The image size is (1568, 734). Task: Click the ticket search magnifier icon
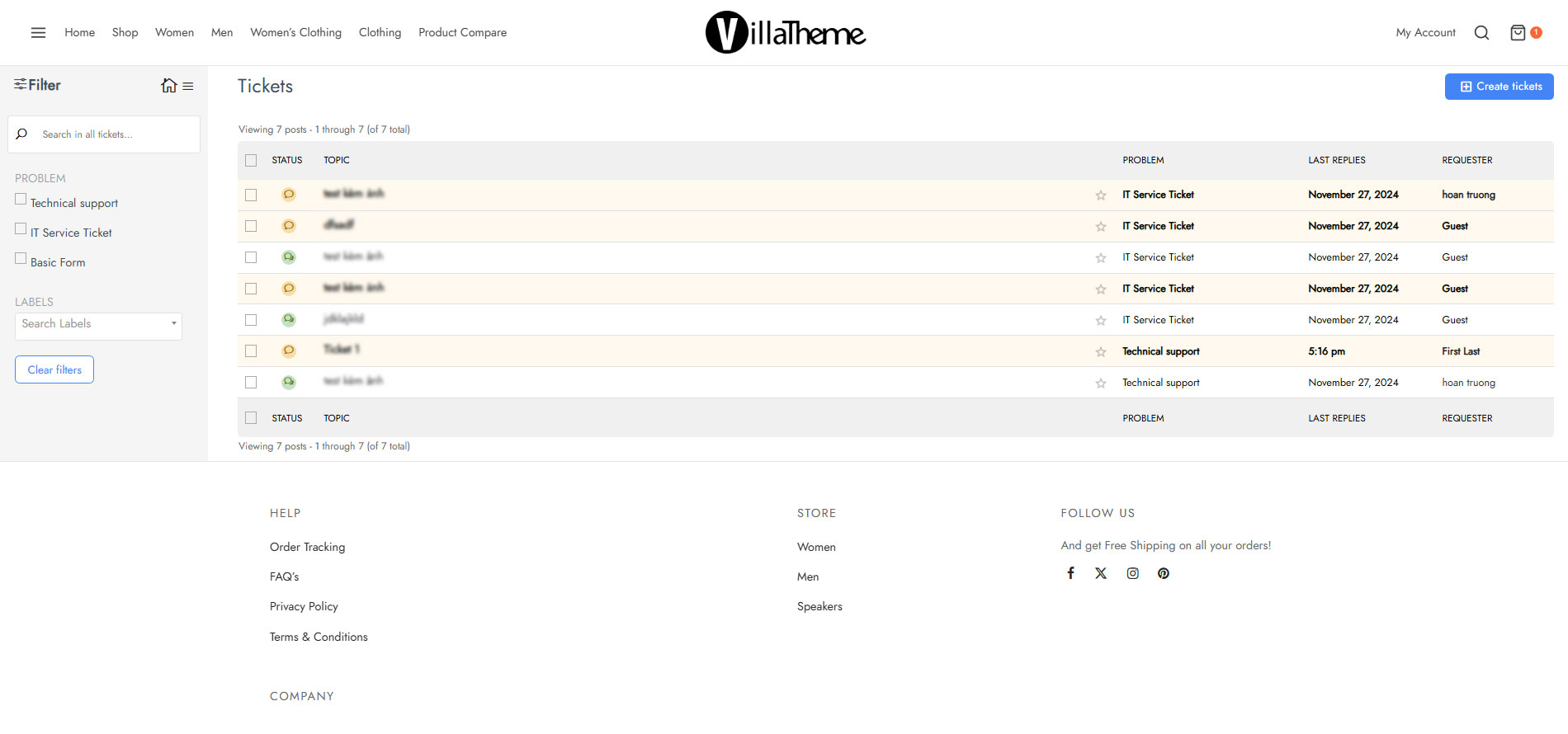click(22, 134)
